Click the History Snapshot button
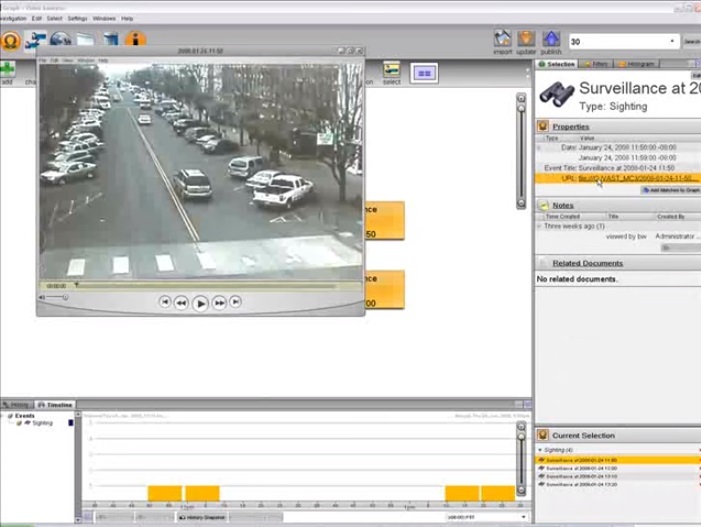Image resolution: width=701 pixels, height=527 pixels. 202,517
